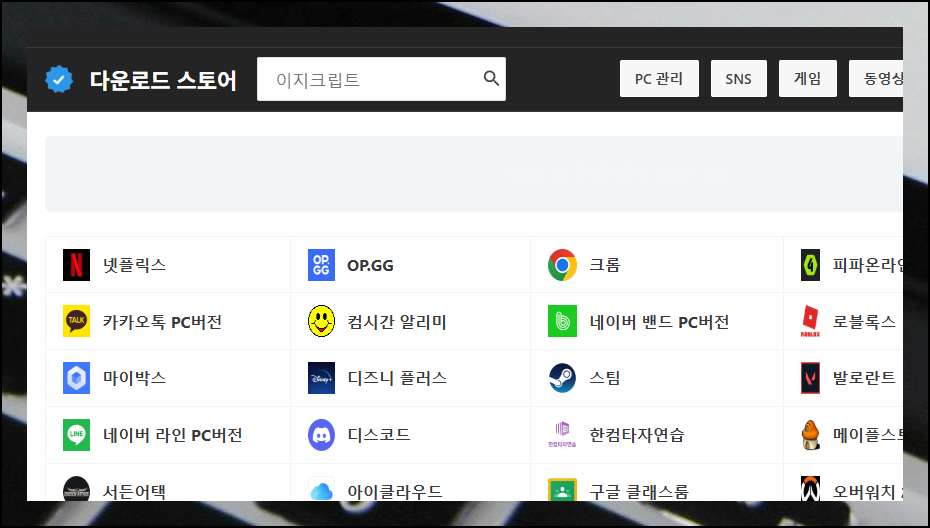The height and width of the screenshot is (528, 930).
Task: Open 네이버 라인 PC버전 link
Action: point(173,435)
